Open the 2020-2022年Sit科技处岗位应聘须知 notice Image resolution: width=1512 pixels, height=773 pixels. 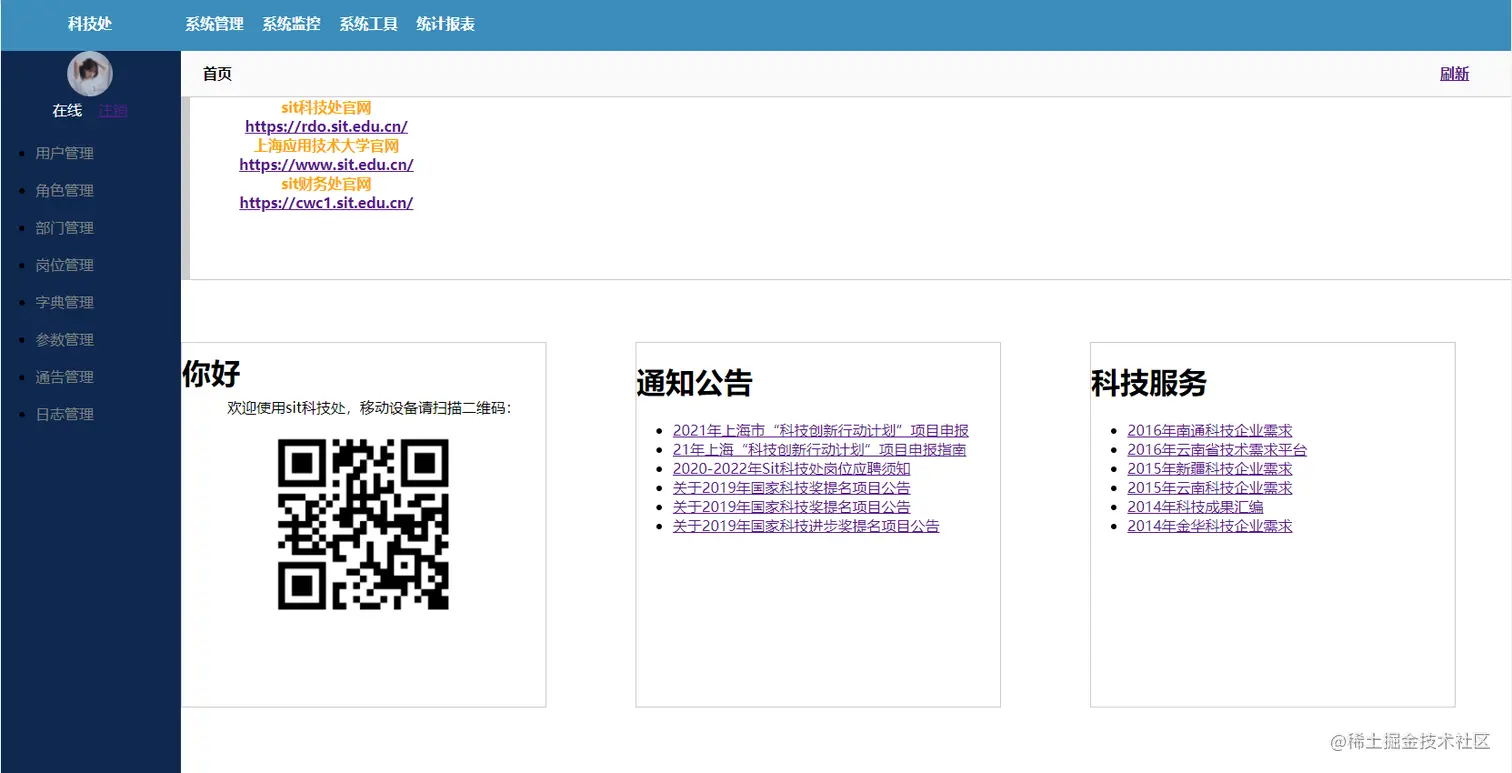pyautogui.click(x=792, y=469)
